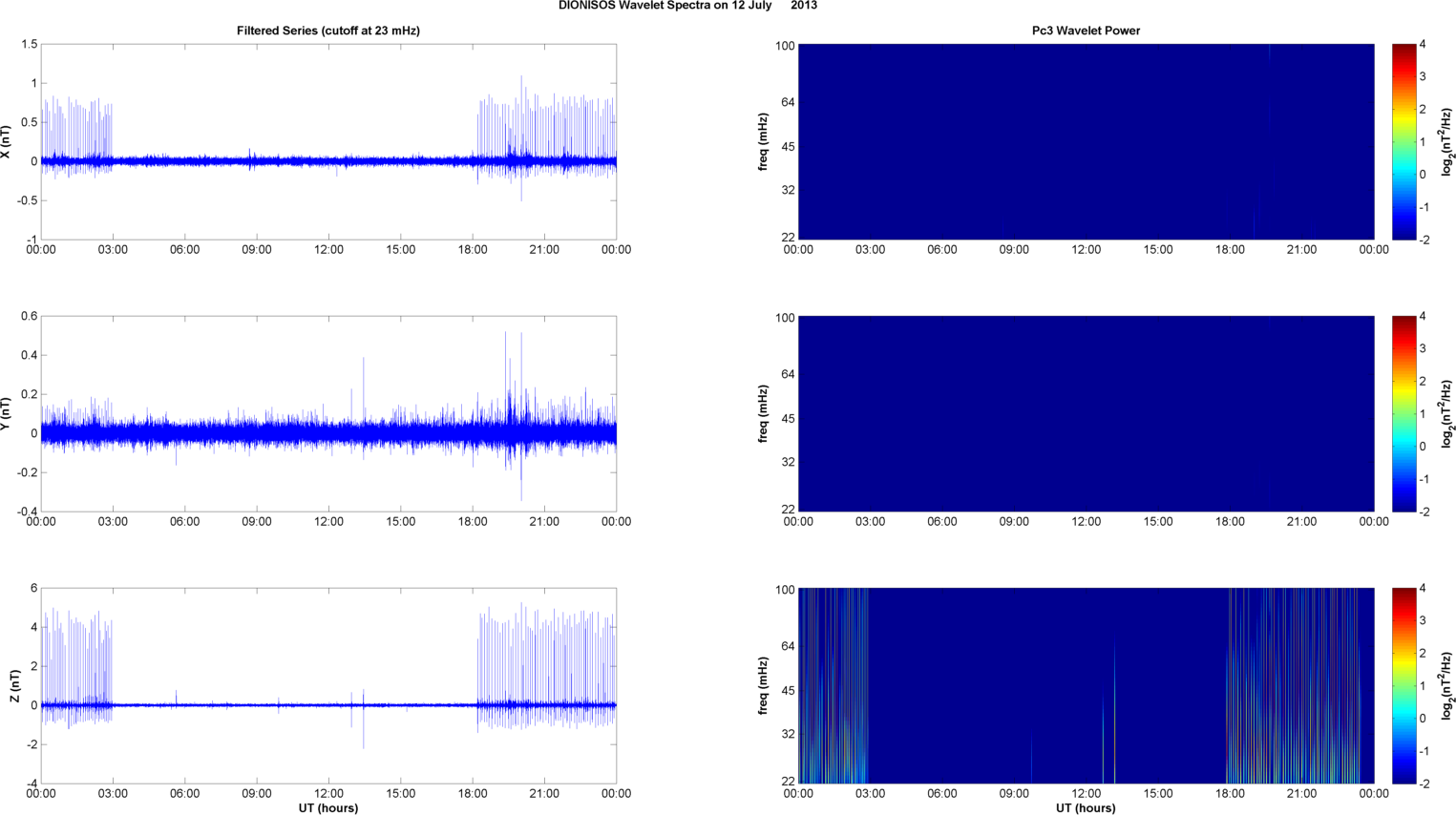Click the "0.6" tick on the Y (nT) axis
Image resolution: width=1456 pixels, height=815 pixels.
coord(29,317)
